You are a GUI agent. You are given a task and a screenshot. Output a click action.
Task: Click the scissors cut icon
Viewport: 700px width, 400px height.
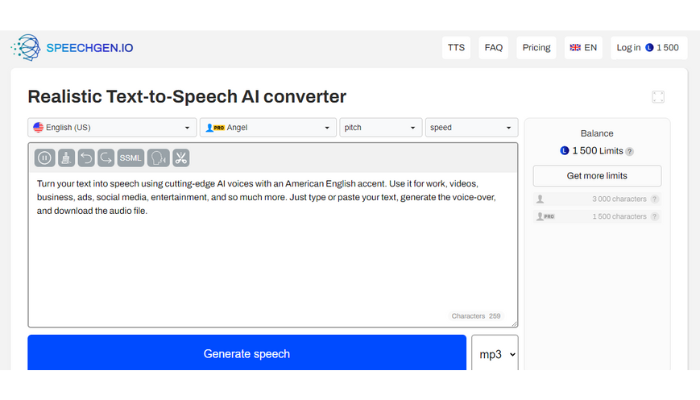click(181, 158)
